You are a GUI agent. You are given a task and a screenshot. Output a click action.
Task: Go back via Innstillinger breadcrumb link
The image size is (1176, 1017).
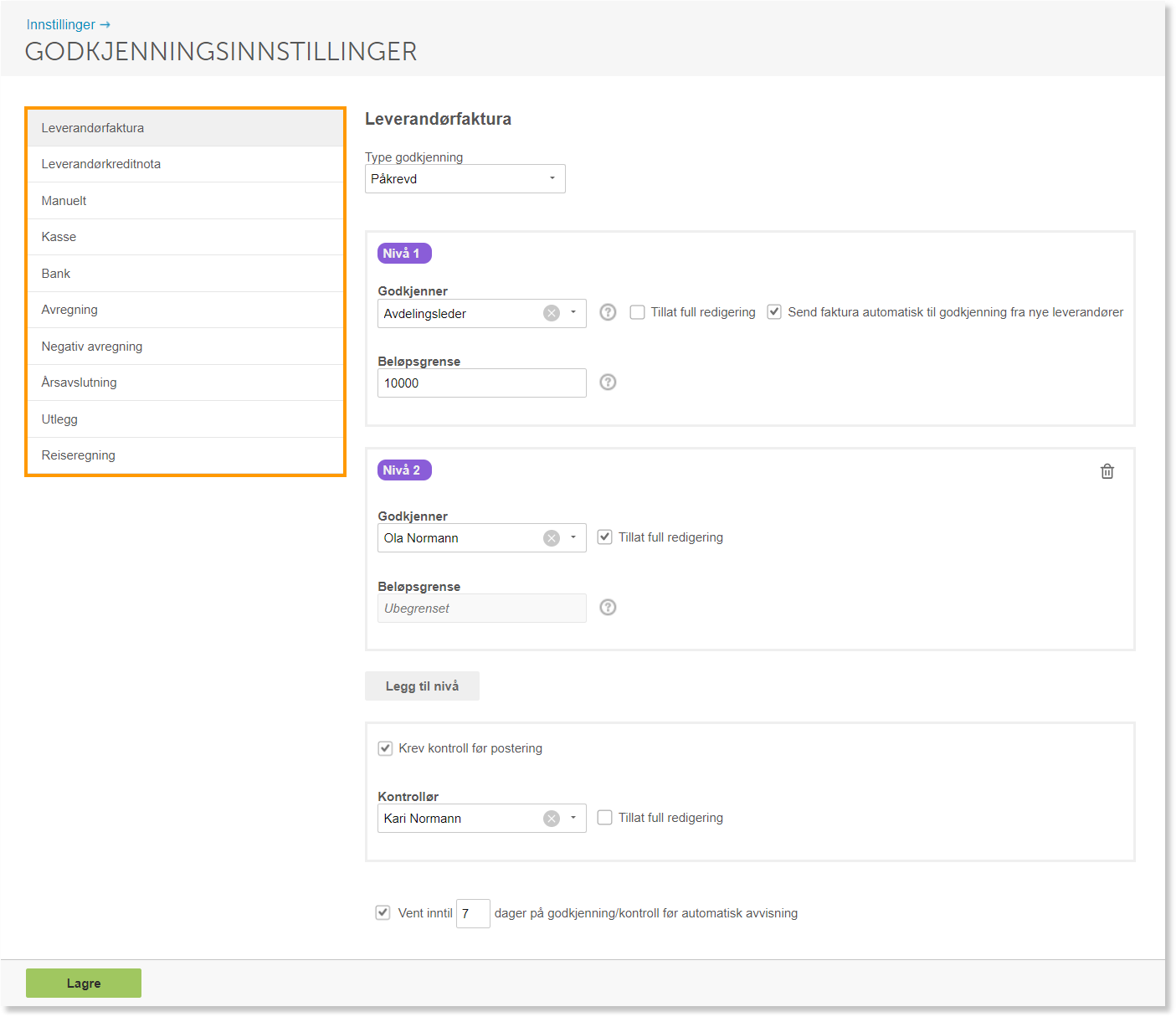[68, 24]
